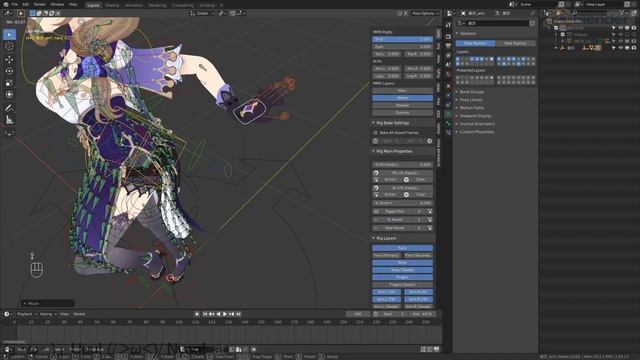
Task: Open the Pose Options dropdown
Action: pos(425,13)
